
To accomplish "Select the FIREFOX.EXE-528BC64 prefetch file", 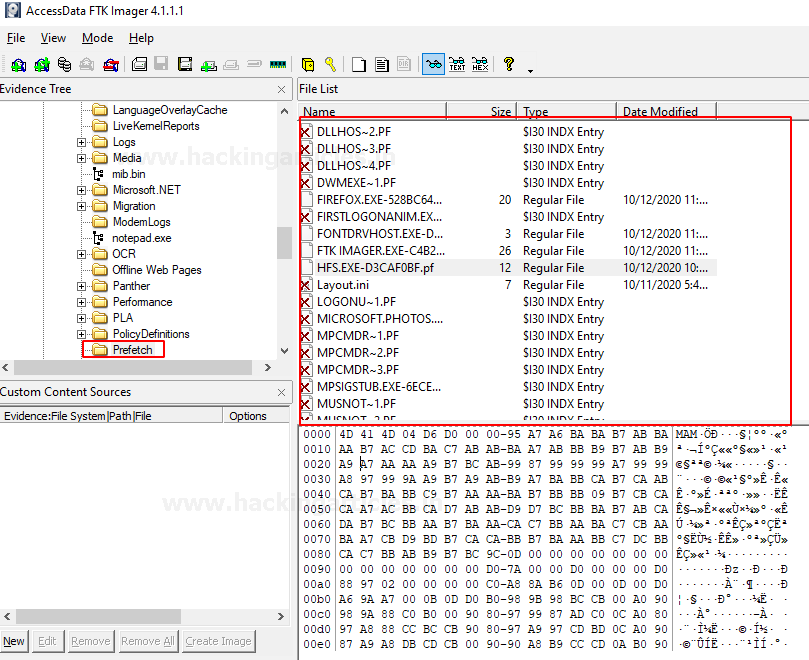I will (508, 200).
